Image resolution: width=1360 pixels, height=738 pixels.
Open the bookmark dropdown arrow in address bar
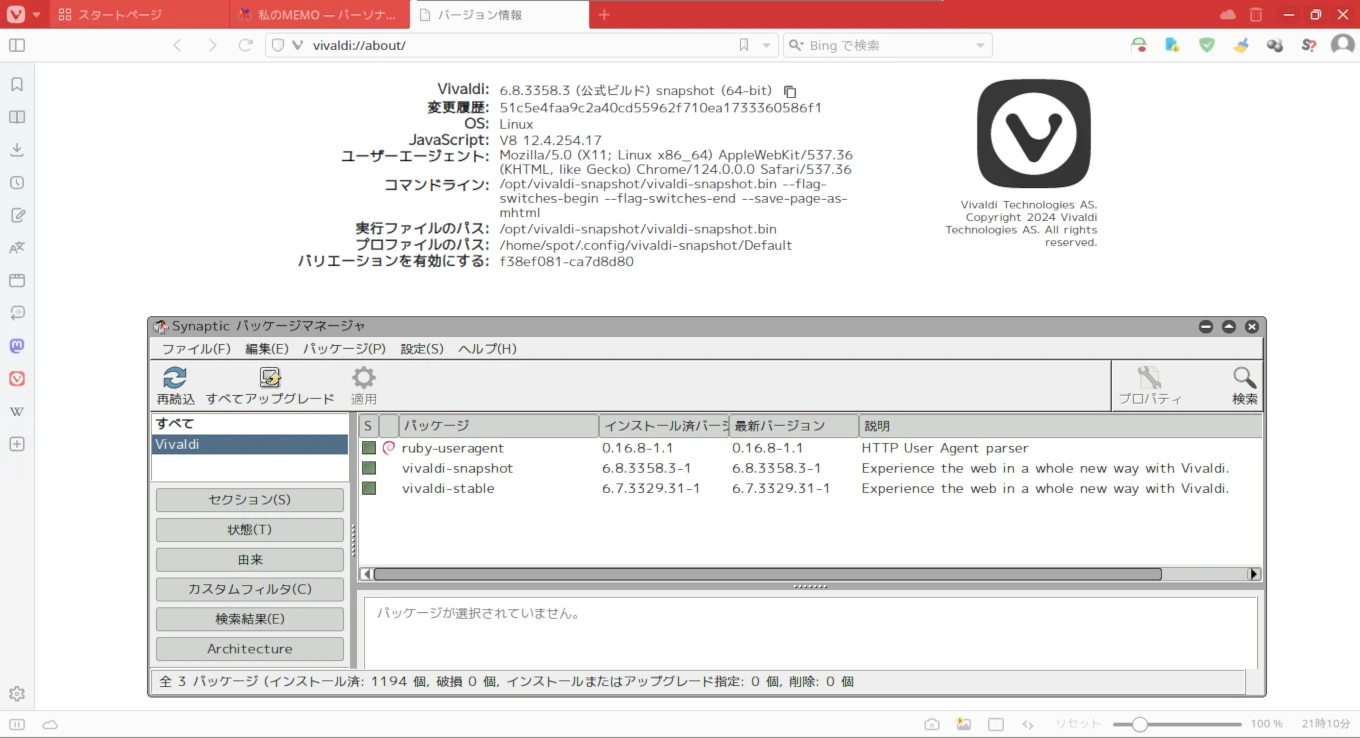[x=767, y=46]
